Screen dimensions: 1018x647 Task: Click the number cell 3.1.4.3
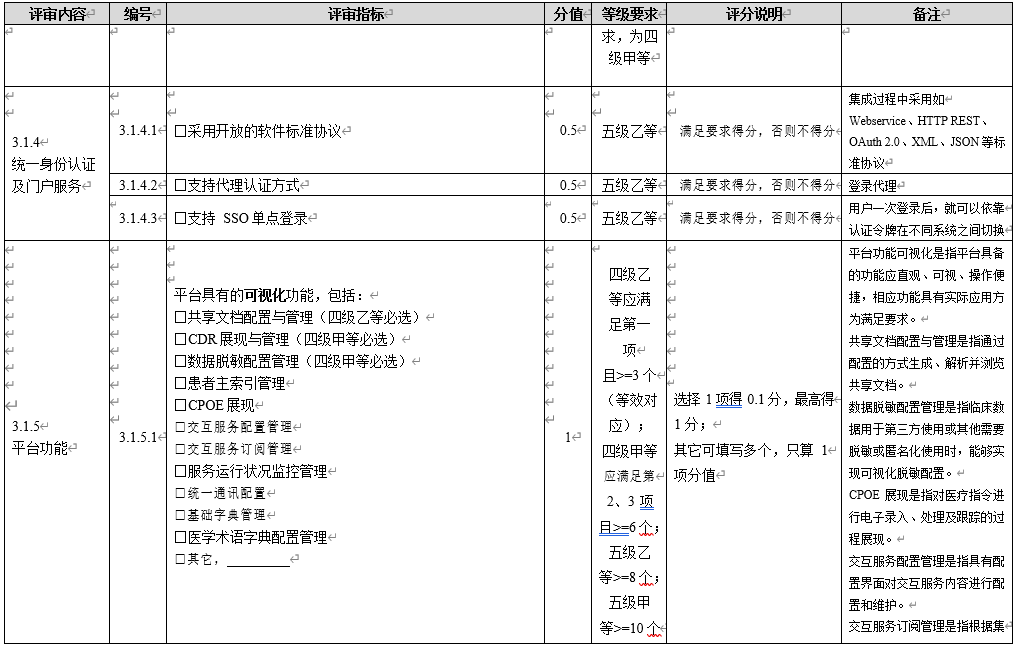pos(138,218)
